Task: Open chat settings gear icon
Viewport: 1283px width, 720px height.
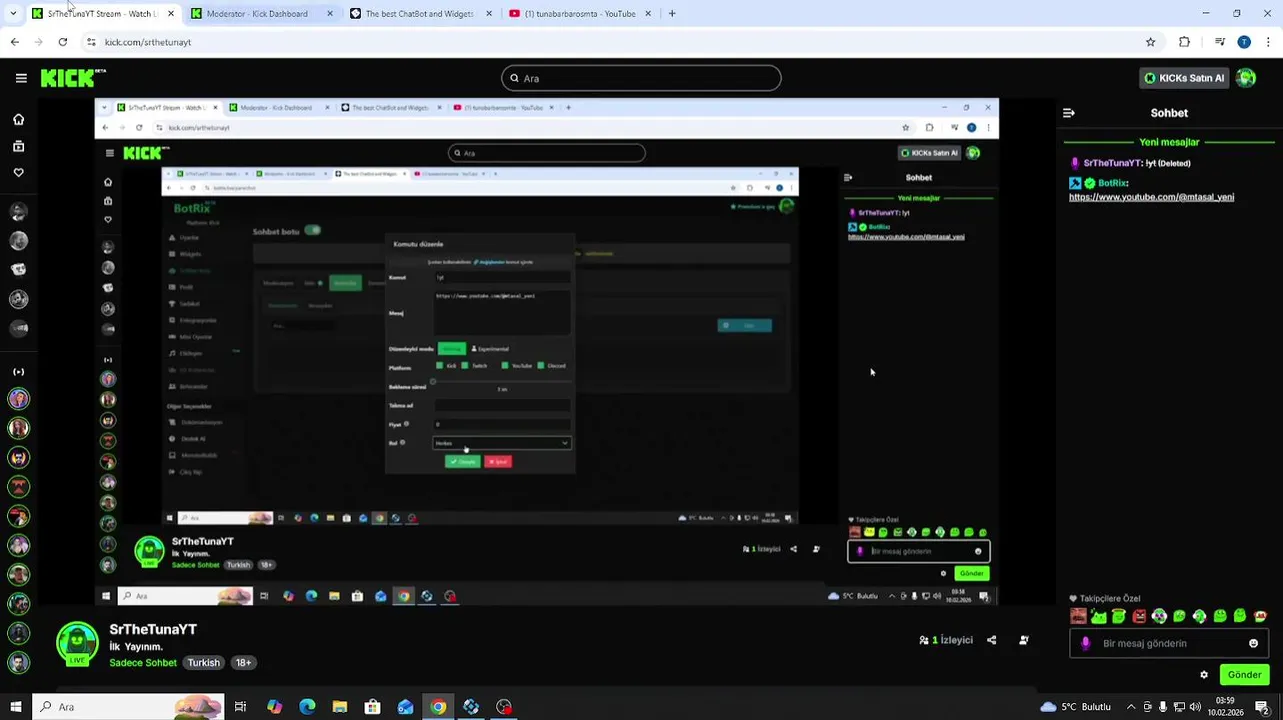Action: click(x=1204, y=675)
